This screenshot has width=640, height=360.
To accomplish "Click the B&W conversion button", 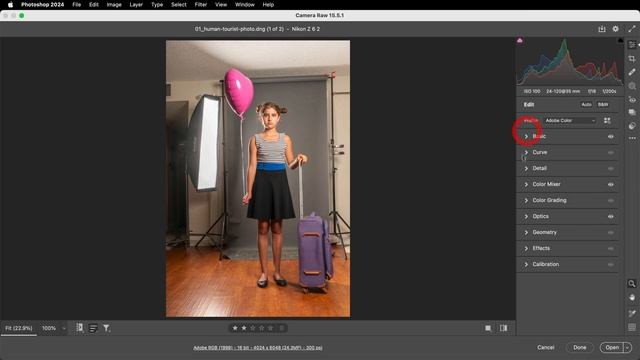I will click(x=603, y=104).
